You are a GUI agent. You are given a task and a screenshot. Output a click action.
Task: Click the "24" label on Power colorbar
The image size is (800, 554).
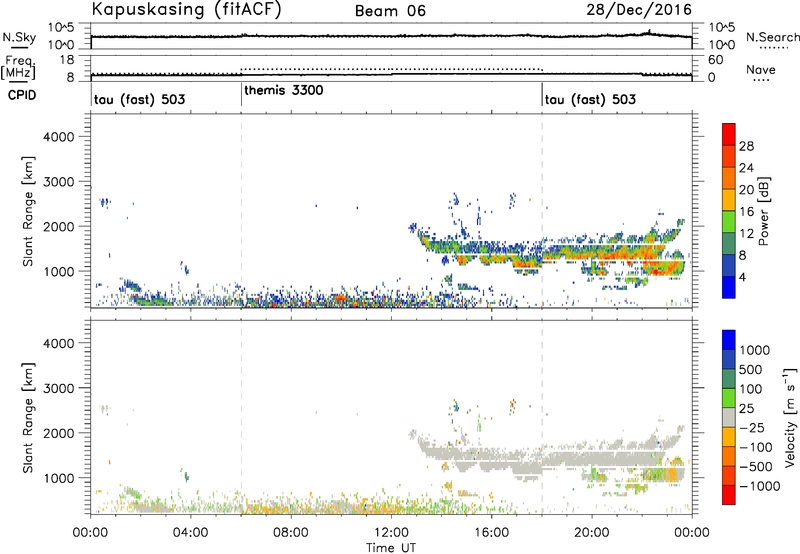(746, 168)
